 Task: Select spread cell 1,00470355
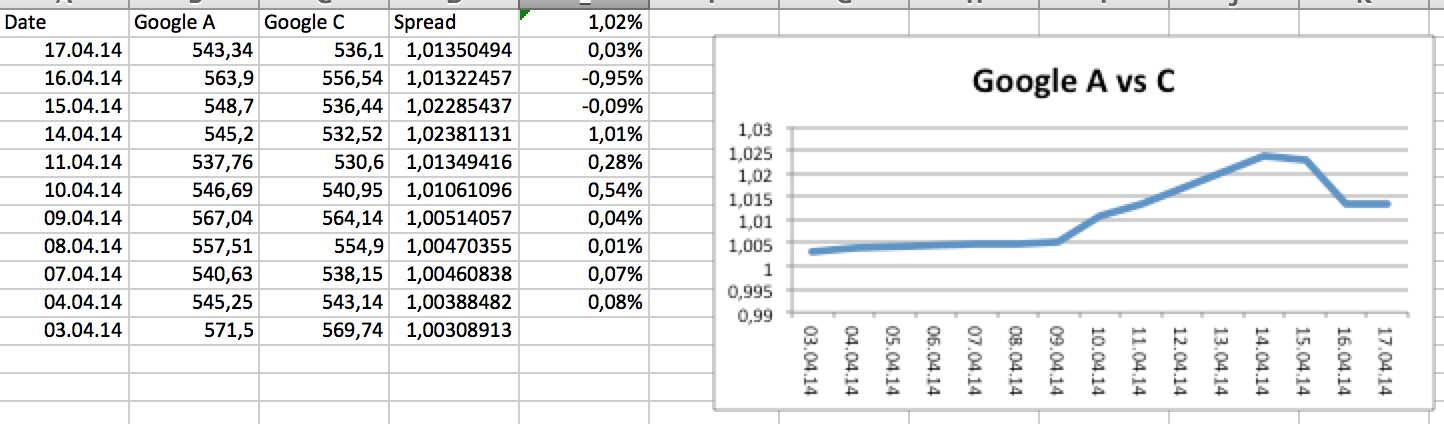pyautogui.click(x=454, y=245)
